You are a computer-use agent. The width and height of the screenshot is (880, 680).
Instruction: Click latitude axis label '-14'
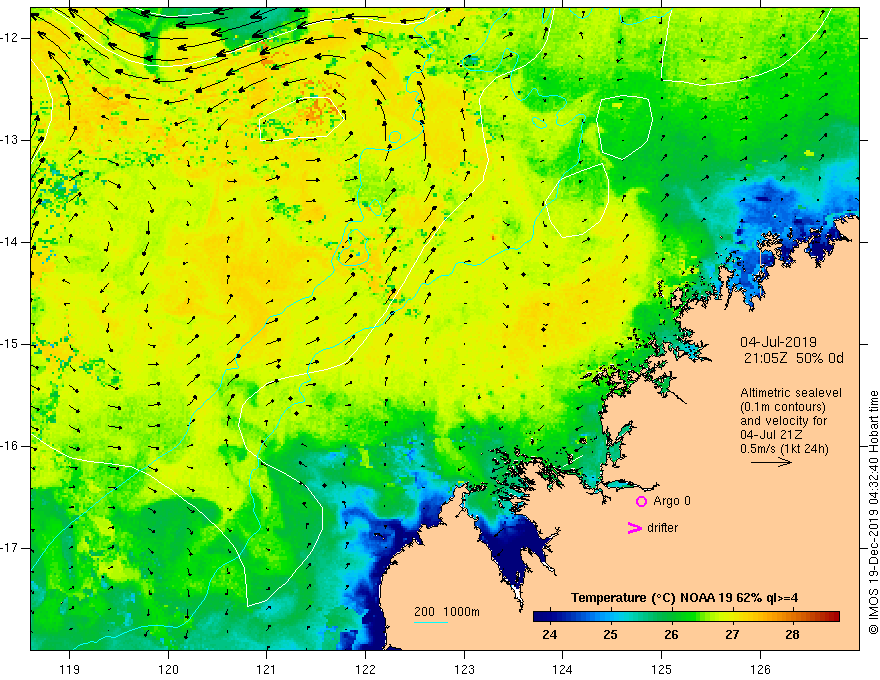coord(10,242)
